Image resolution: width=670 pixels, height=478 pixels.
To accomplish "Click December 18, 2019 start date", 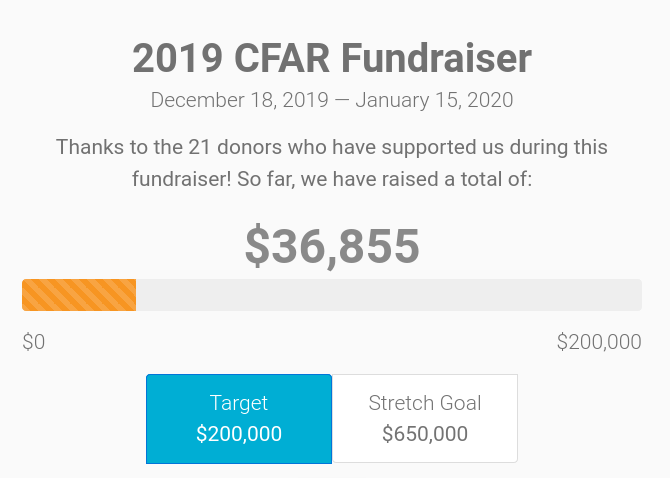I will pyautogui.click(x=239, y=100).
